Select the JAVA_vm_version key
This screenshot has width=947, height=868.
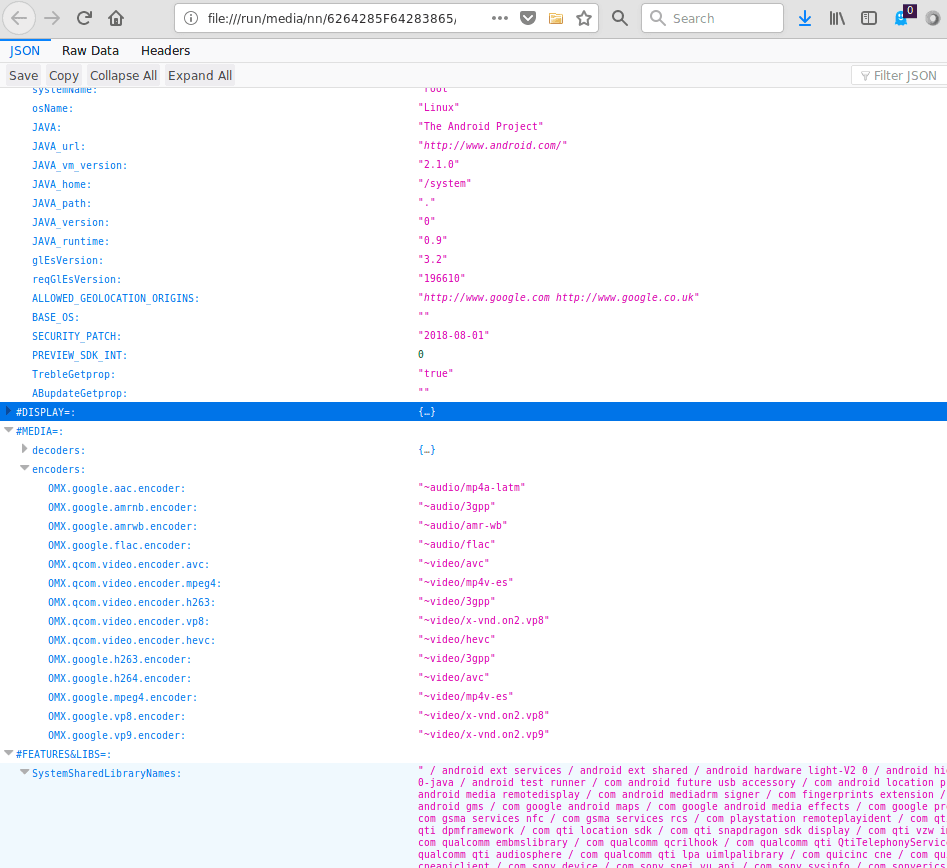click(80, 166)
